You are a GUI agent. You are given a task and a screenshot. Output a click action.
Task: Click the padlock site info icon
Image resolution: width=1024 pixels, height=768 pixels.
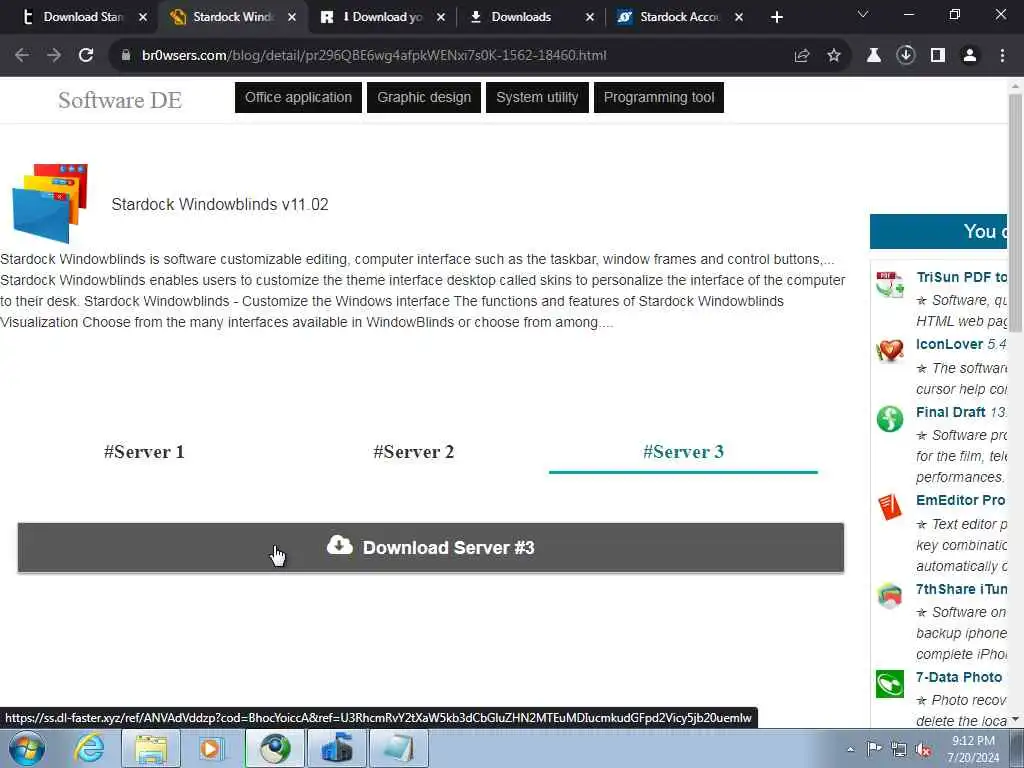[x=126, y=56]
